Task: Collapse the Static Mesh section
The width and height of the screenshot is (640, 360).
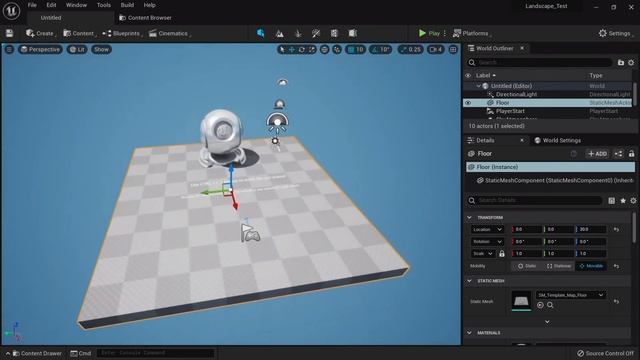Action: coord(469,281)
